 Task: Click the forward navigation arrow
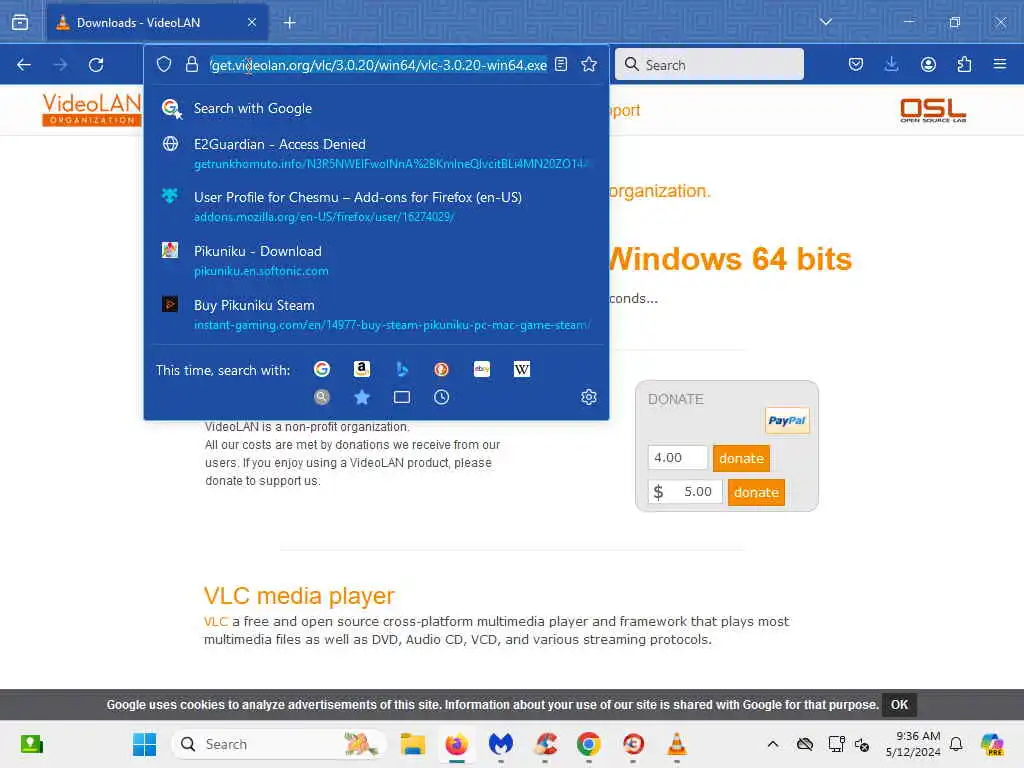coord(59,65)
